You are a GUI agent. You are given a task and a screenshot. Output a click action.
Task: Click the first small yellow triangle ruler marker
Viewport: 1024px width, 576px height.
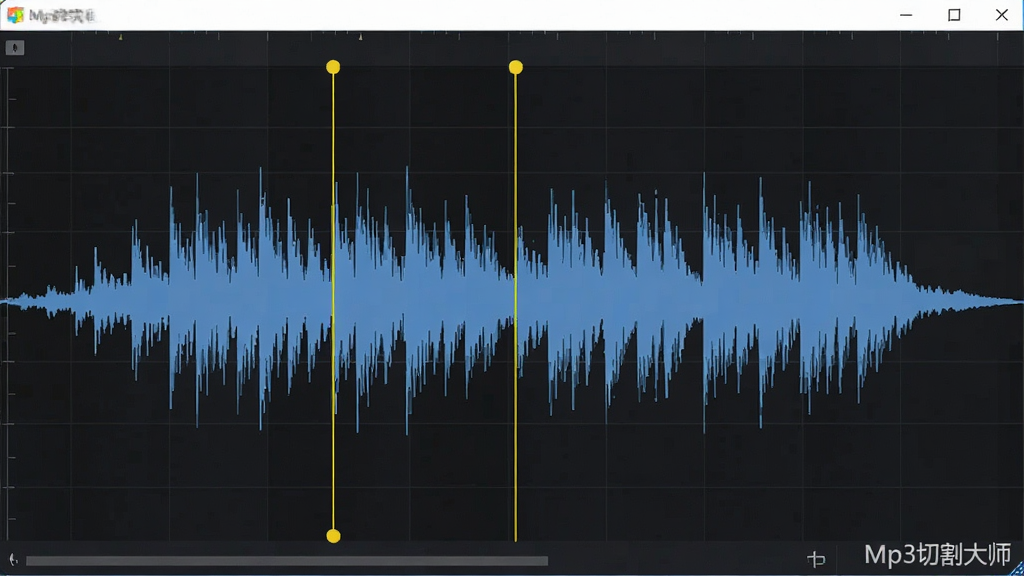point(120,37)
